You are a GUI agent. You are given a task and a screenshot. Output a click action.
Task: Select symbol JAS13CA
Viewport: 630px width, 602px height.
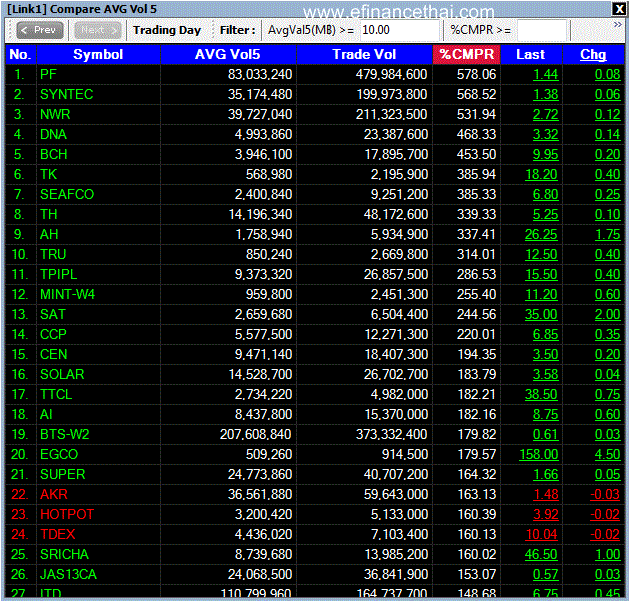[x=68, y=575]
